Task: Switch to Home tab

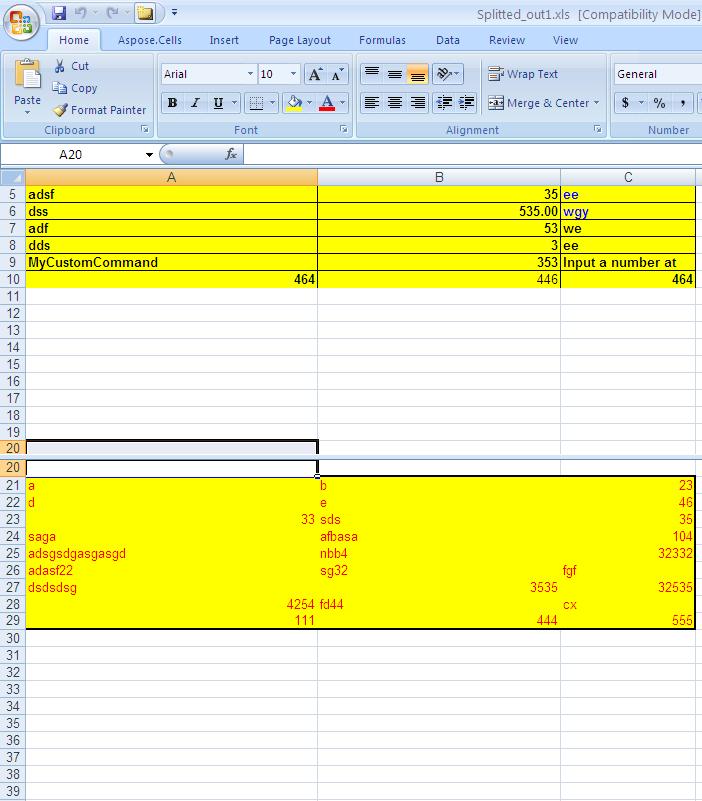Action: (x=74, y=40)
